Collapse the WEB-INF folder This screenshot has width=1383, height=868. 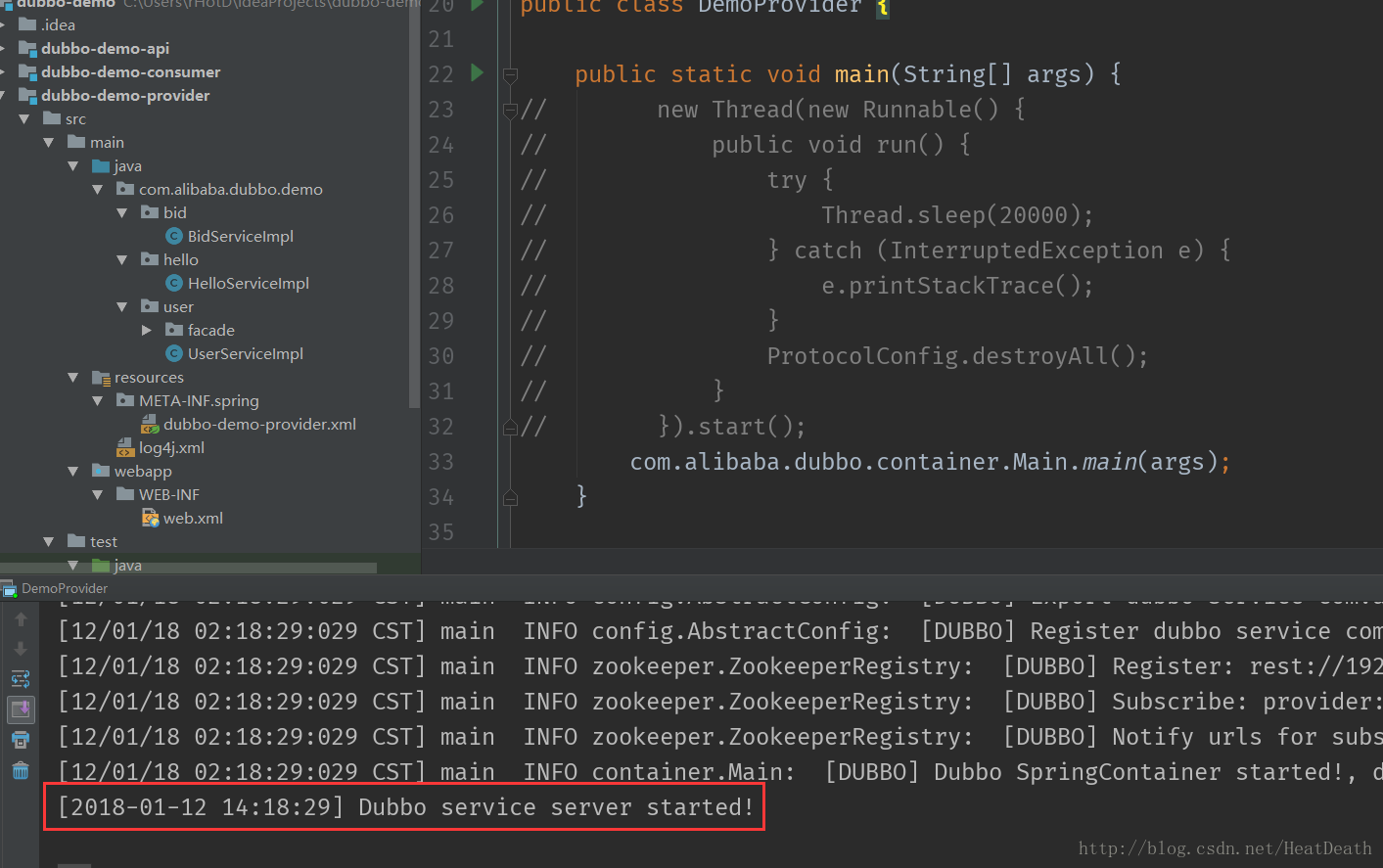[98, 495]
